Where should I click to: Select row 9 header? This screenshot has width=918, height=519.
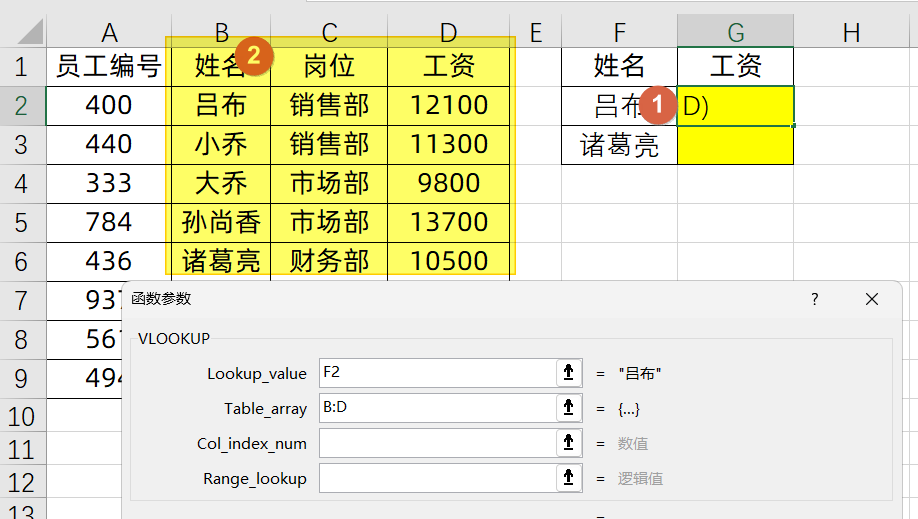[22, 378]
